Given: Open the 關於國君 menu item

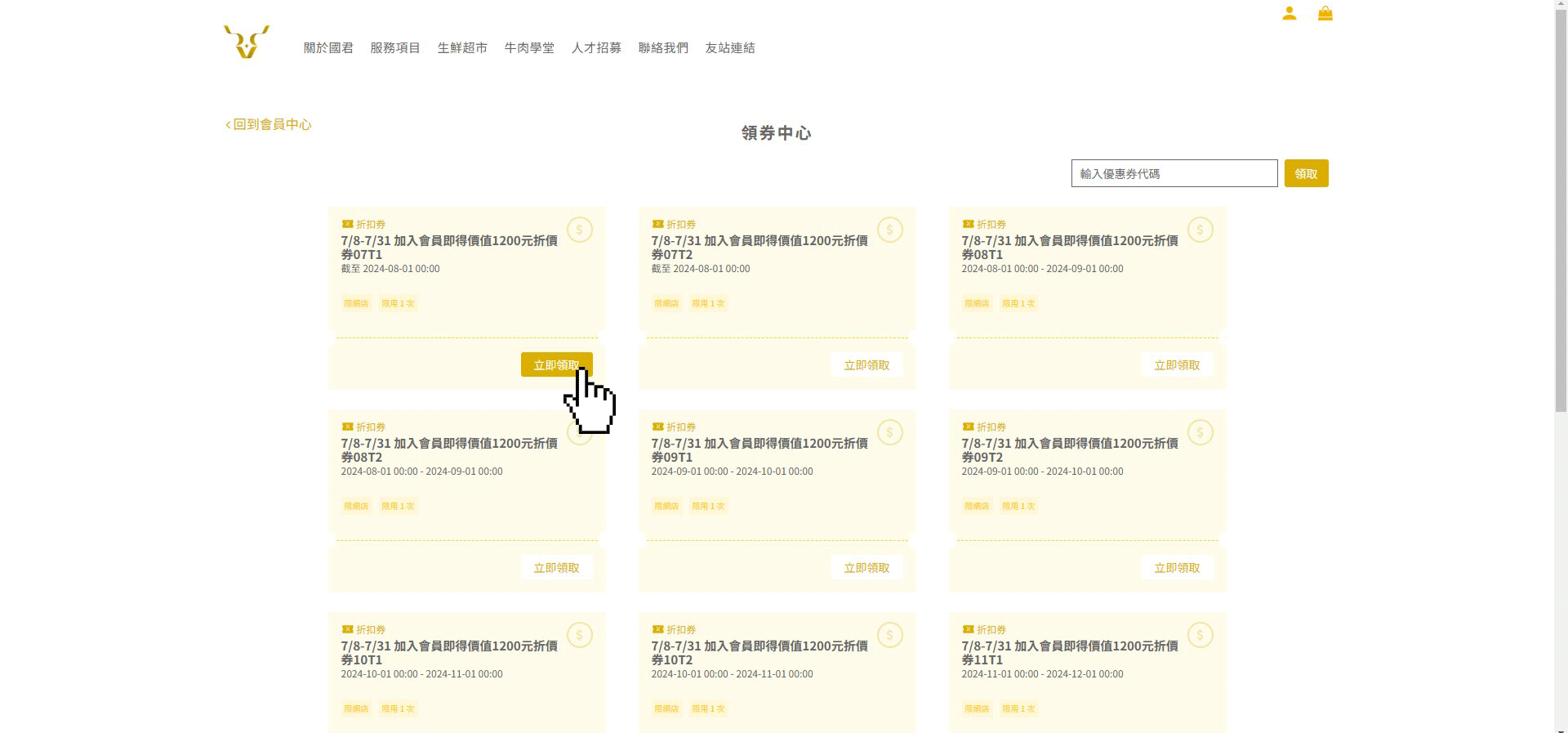Looking at the screenshot, I should tap(328, 48).
